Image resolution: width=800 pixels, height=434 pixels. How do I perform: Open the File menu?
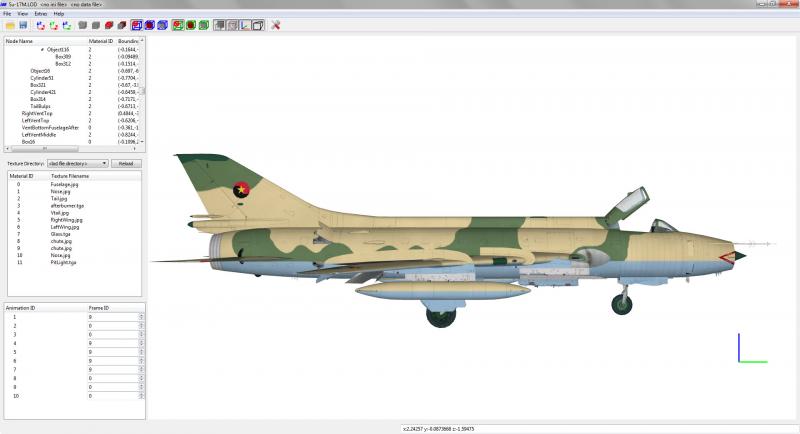tap(7, 14)
